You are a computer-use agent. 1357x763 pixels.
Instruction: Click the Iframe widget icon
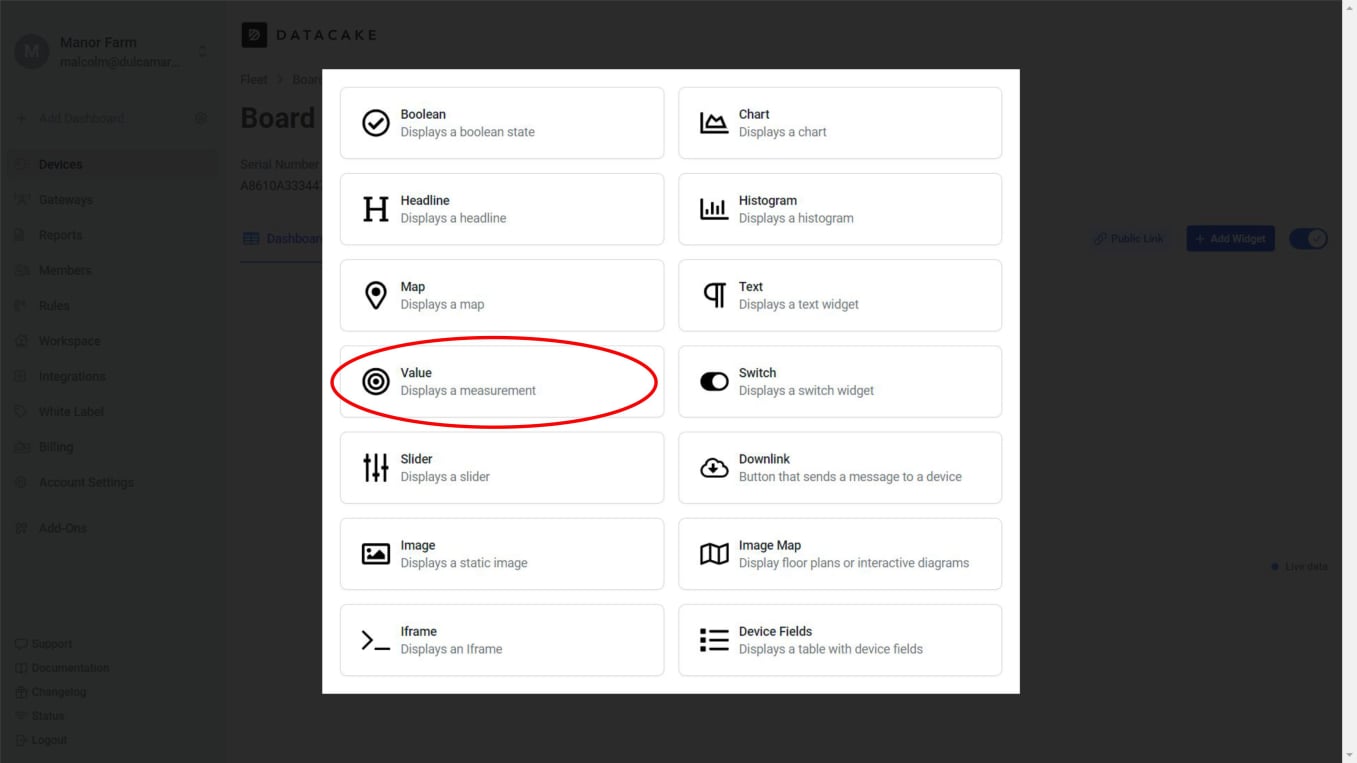pos(375,639)
